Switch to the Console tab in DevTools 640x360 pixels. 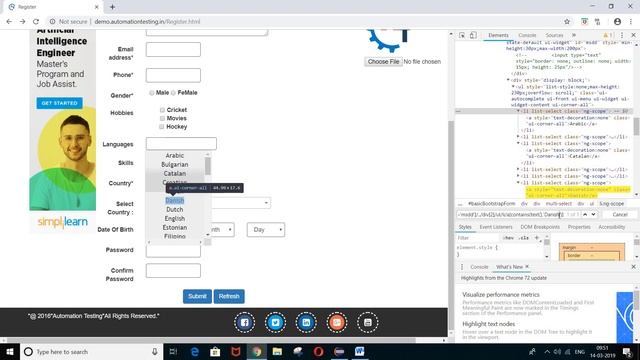527,36
